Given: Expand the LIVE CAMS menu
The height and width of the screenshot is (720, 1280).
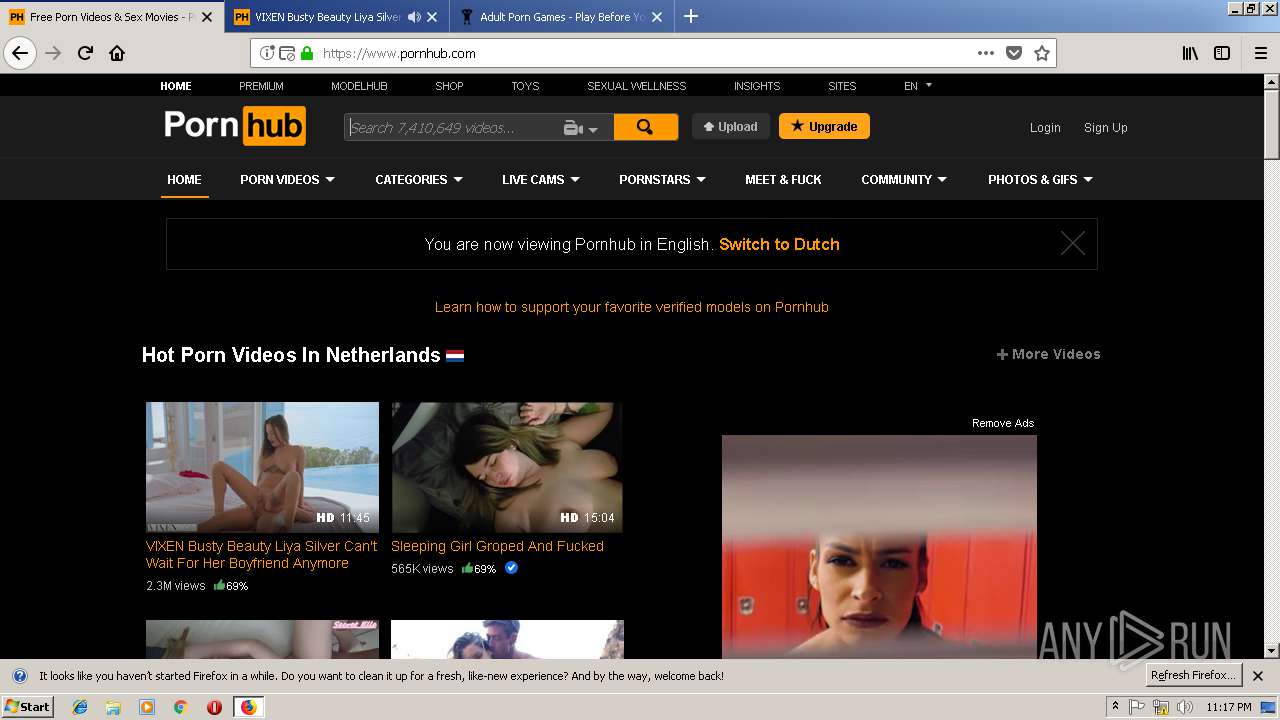Looking at the screenshot, I should [541, 180].
